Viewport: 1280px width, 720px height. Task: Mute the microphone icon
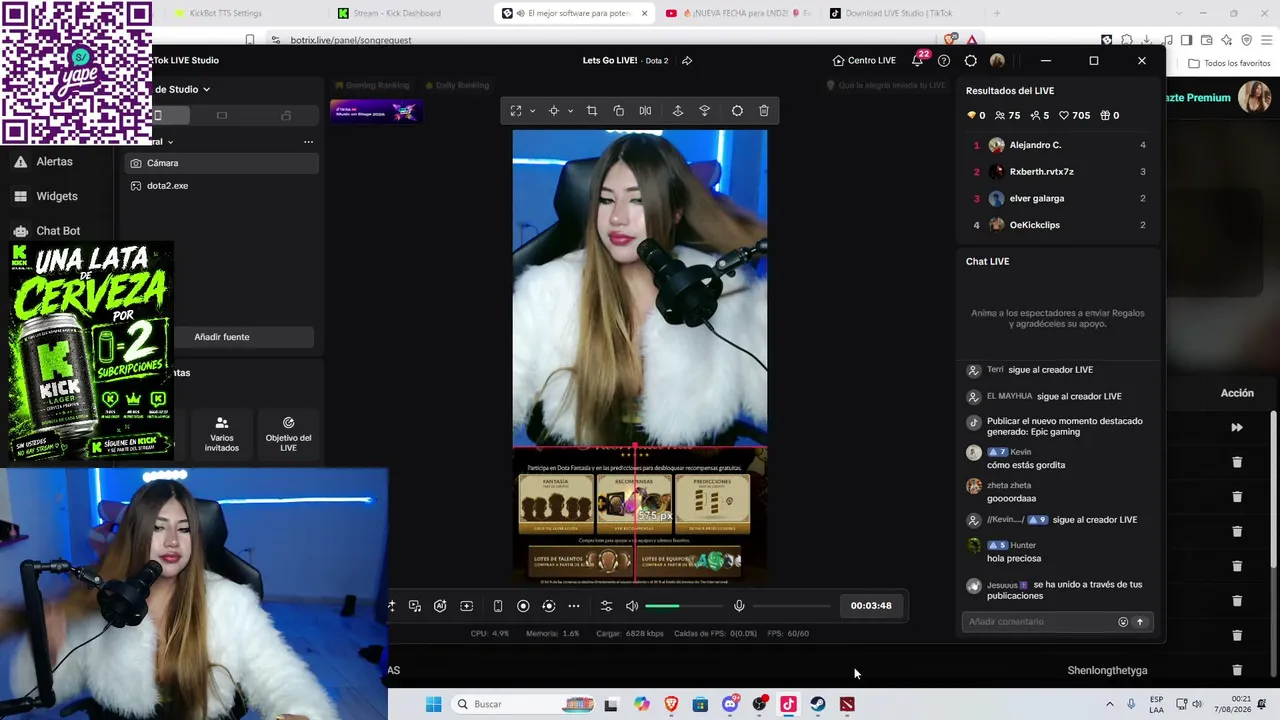click(x=739, y=606)
